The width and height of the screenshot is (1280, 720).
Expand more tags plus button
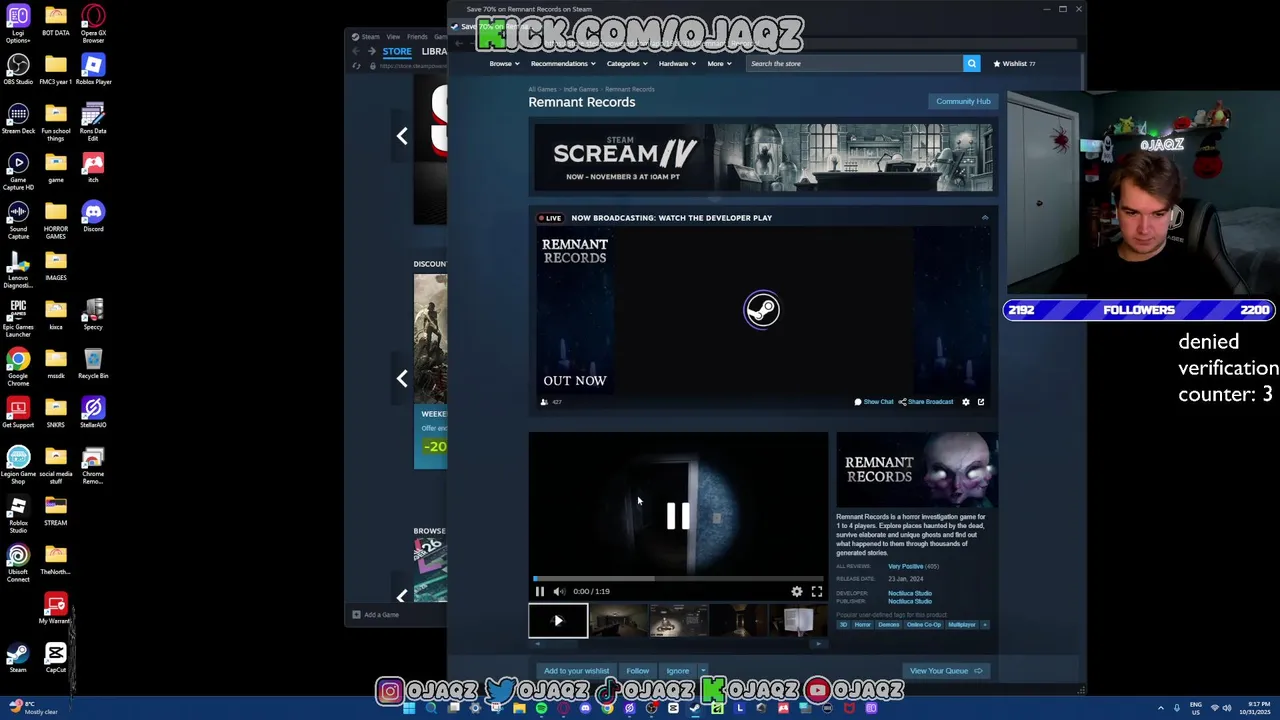(x=984, y=625)
